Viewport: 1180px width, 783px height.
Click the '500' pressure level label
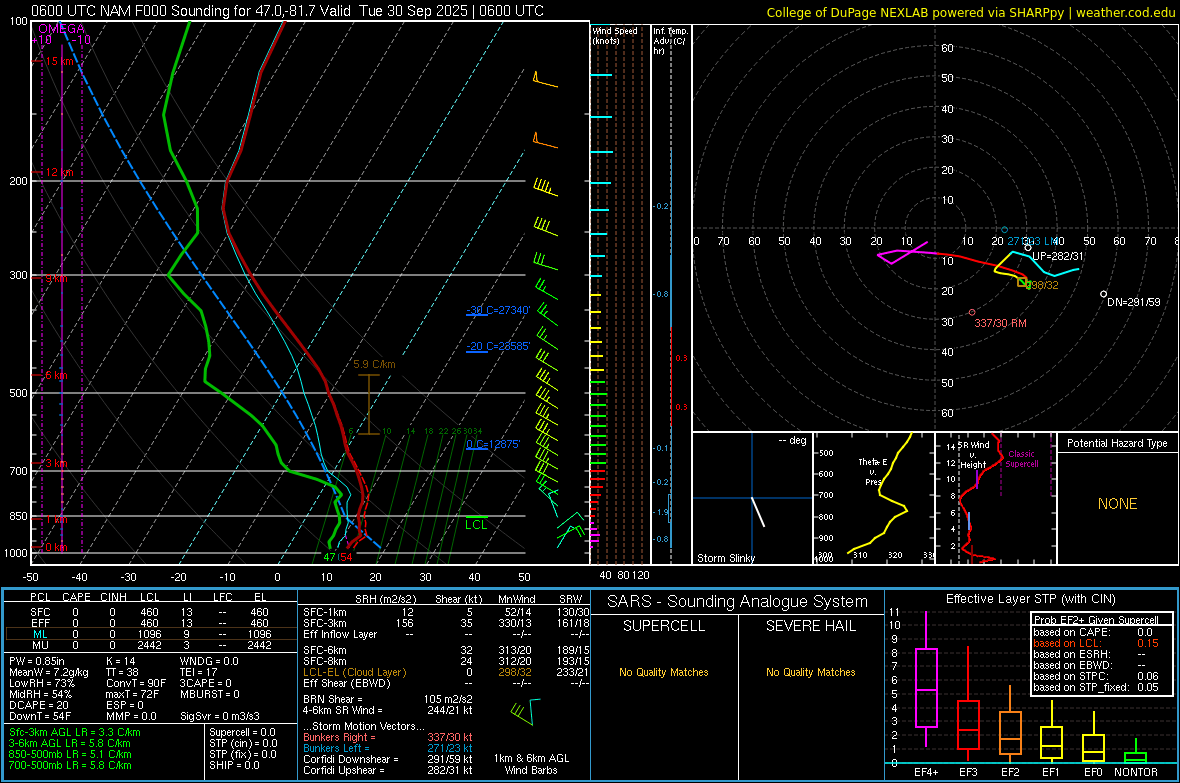[18, 393]
